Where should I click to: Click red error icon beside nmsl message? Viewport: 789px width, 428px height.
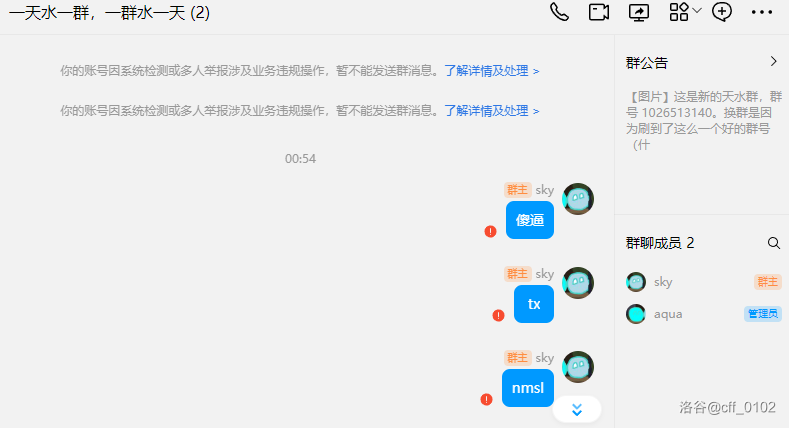[x=486, y=399]
